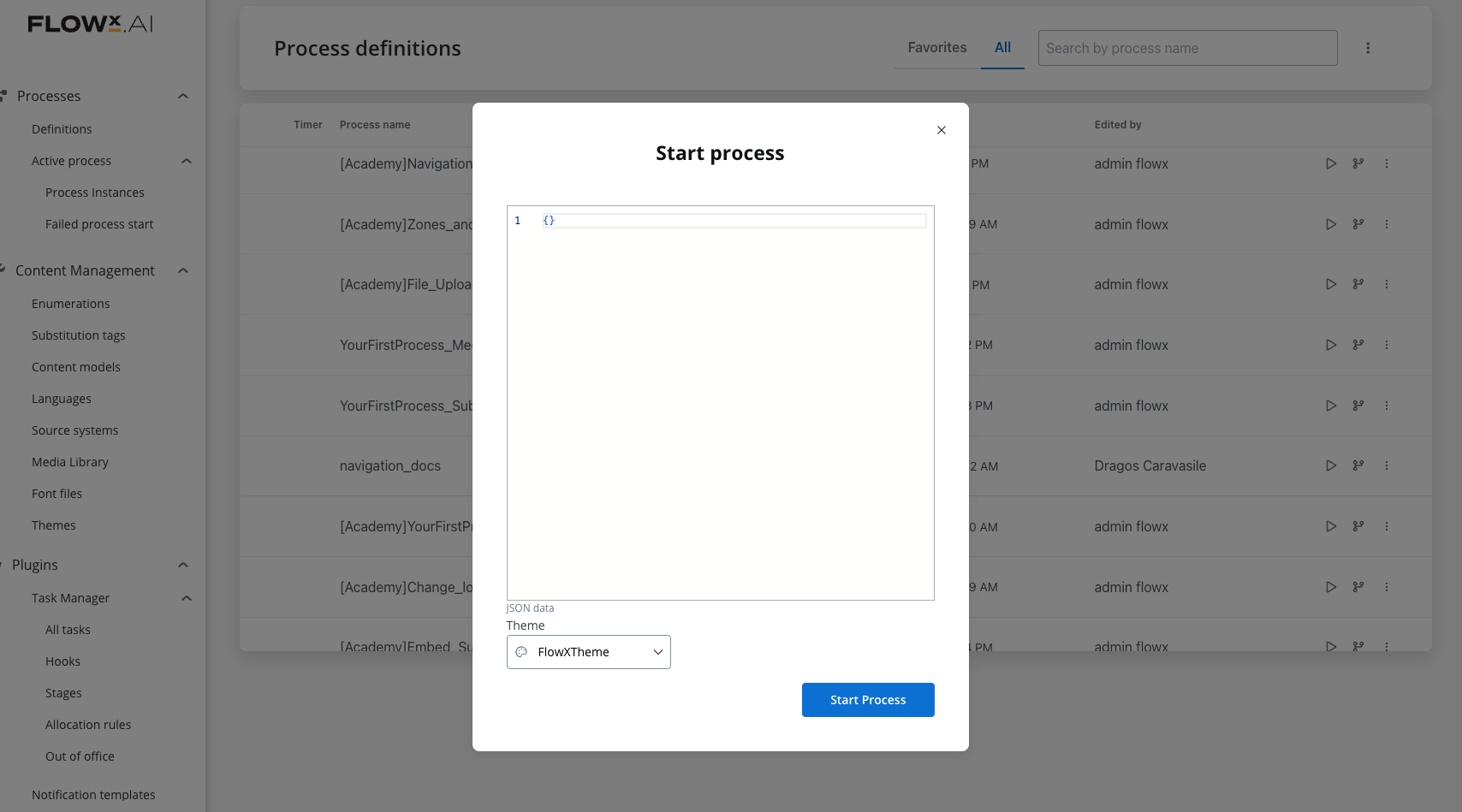Viewport: 1462px width, 812px height.
Task: Click inside the JSON data editor
Action: tap(720, 403)
